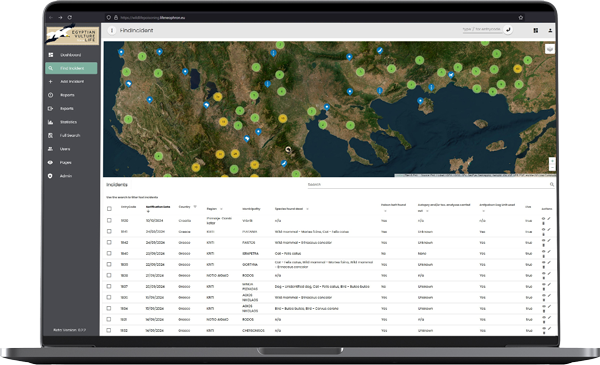Go to Reports in the sidebar
The height and width of the screenshot is (365, 600).
point(71,95)
